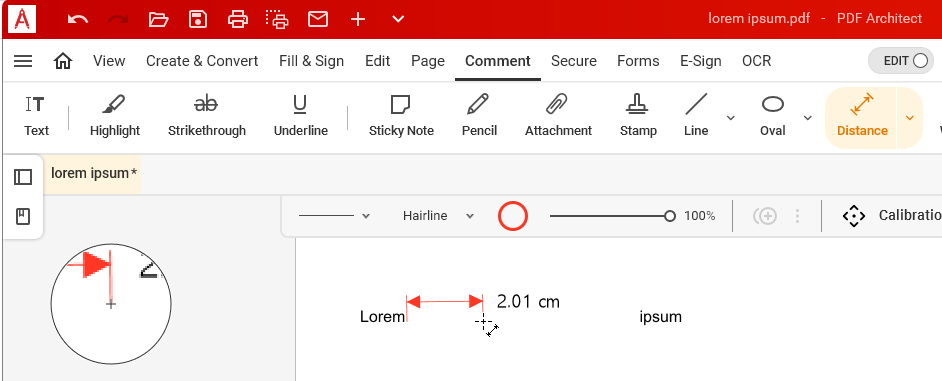Select the Comment tab
Screen dimensions: 942x381
[x=497, y=61]
